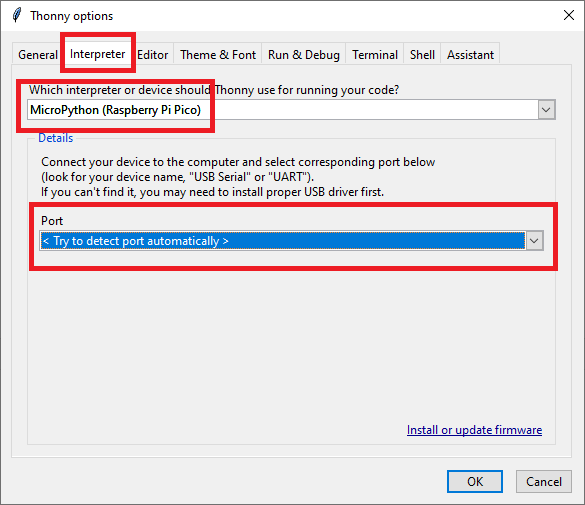Click the 'Thonny options' title bar text
This screenshot has width=585, height=505.
[72, 16]
